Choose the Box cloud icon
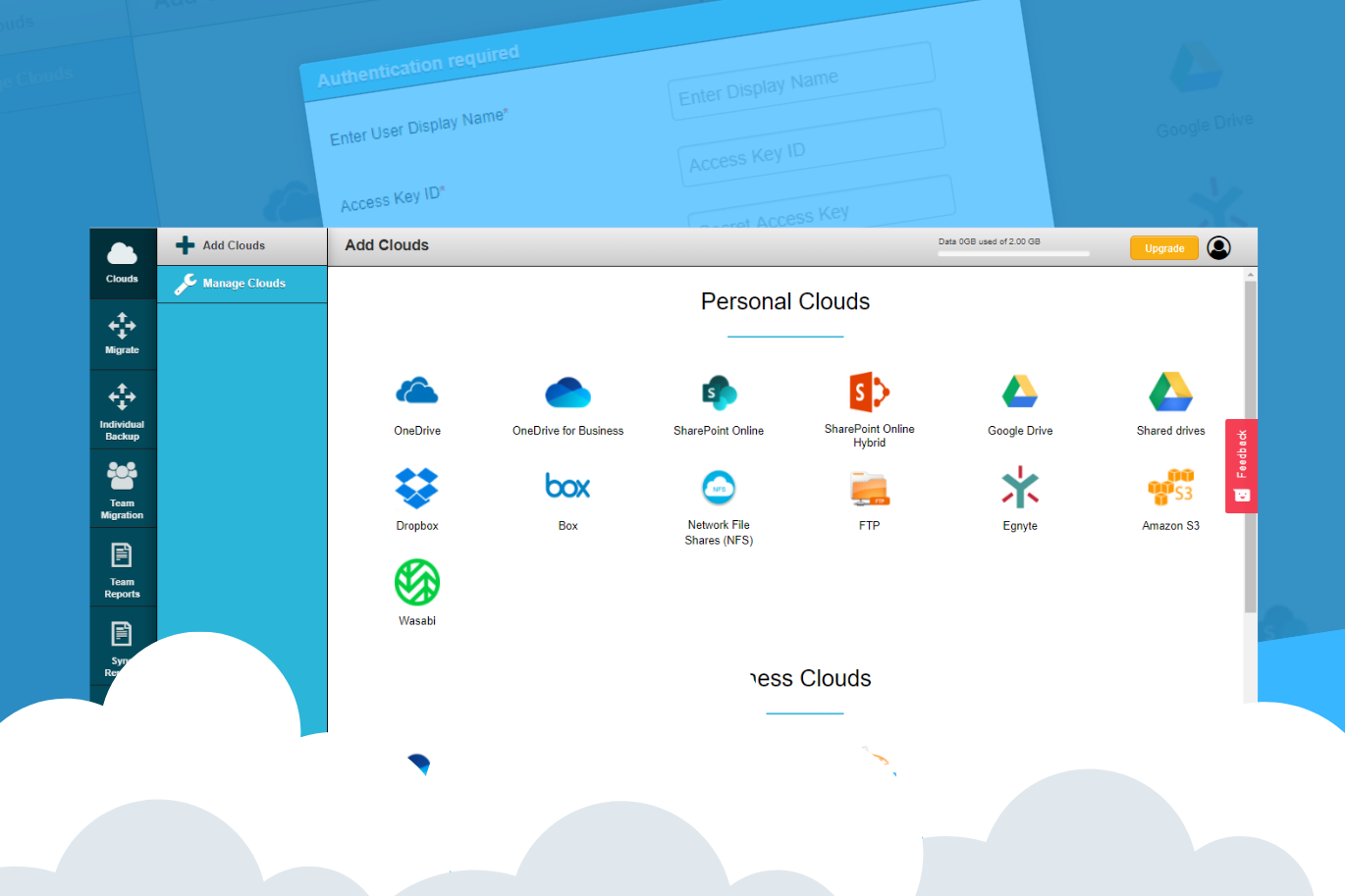 pyautogui.click(x=567, y=486)
